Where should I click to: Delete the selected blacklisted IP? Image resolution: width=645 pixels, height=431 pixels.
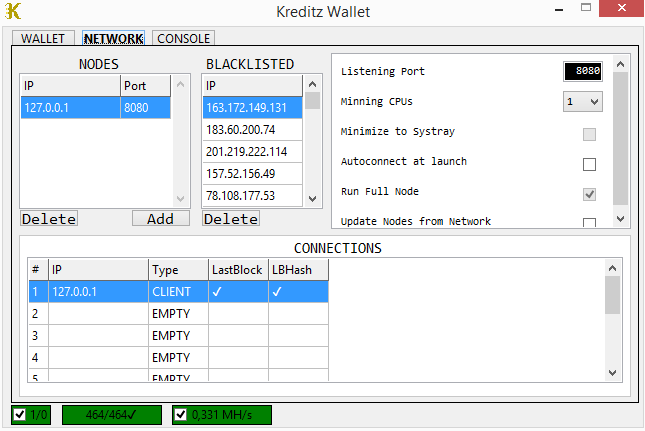pos(231,218)
